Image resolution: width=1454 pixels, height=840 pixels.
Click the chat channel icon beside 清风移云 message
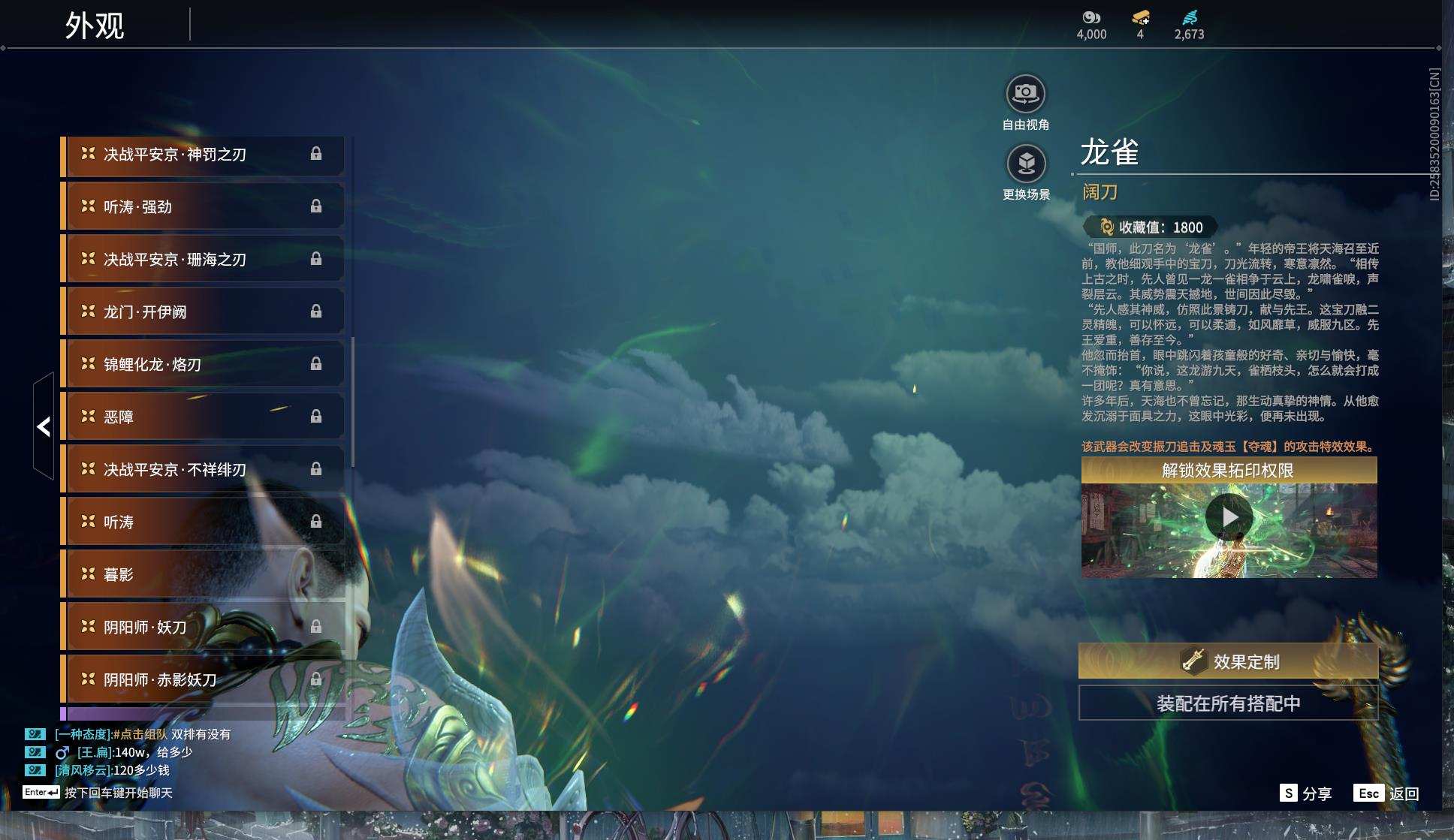tap(35, 770)
